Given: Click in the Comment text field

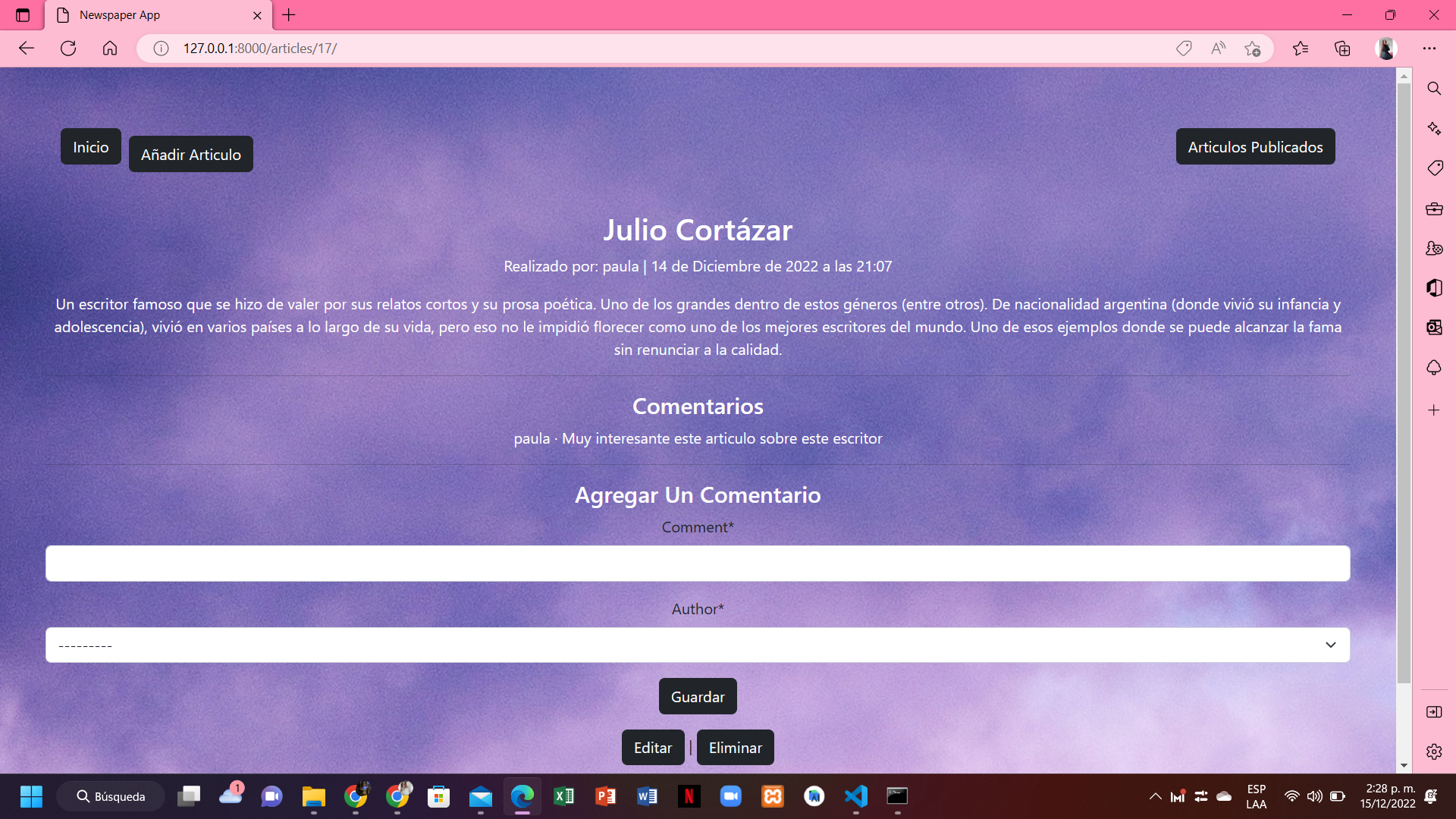Looking at the screenshot, I should pos(697,563).
